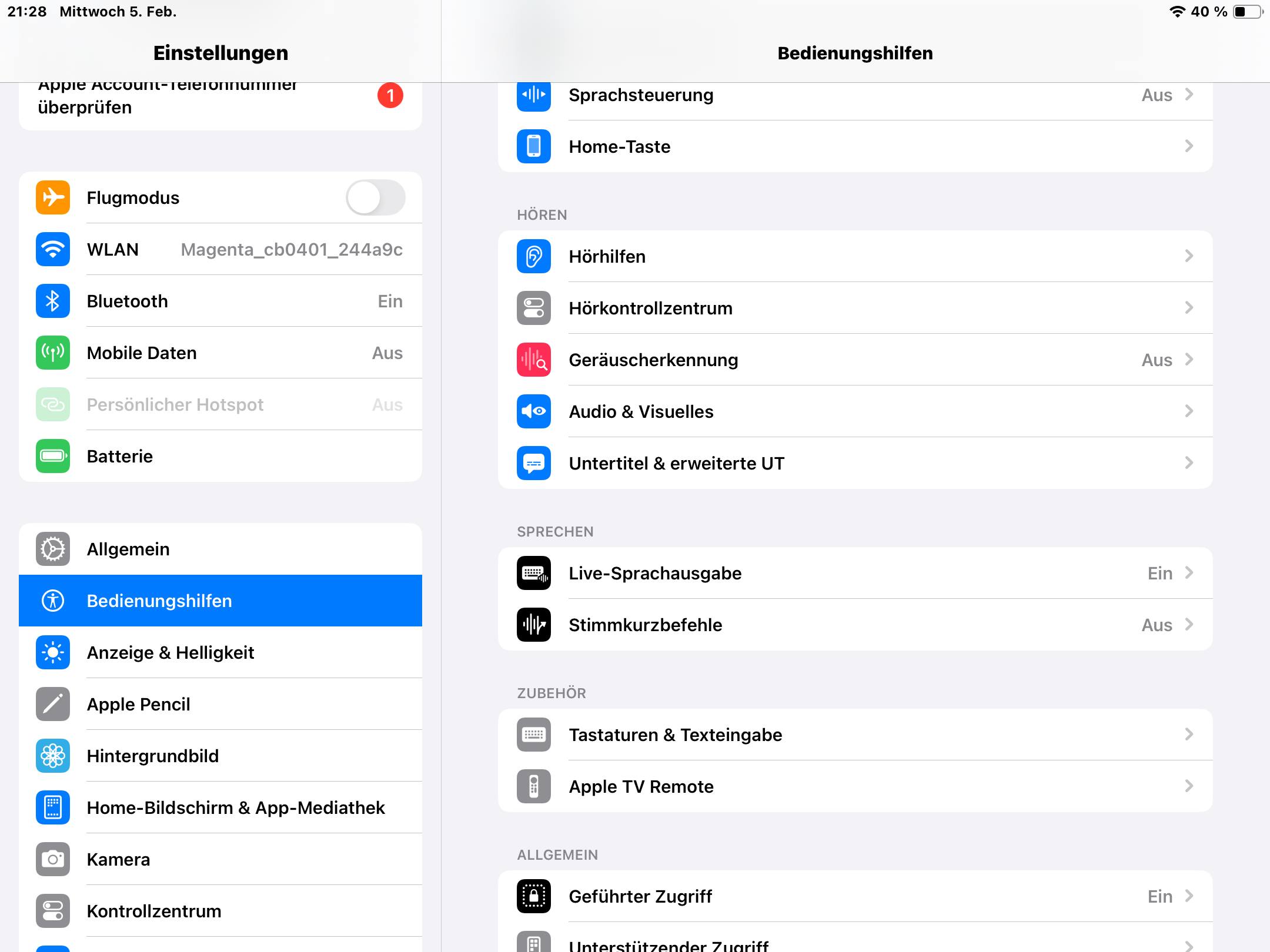Open Hörkontrollzentrum chevron arrow
1270x952 pixels.
pos(1189,308)
